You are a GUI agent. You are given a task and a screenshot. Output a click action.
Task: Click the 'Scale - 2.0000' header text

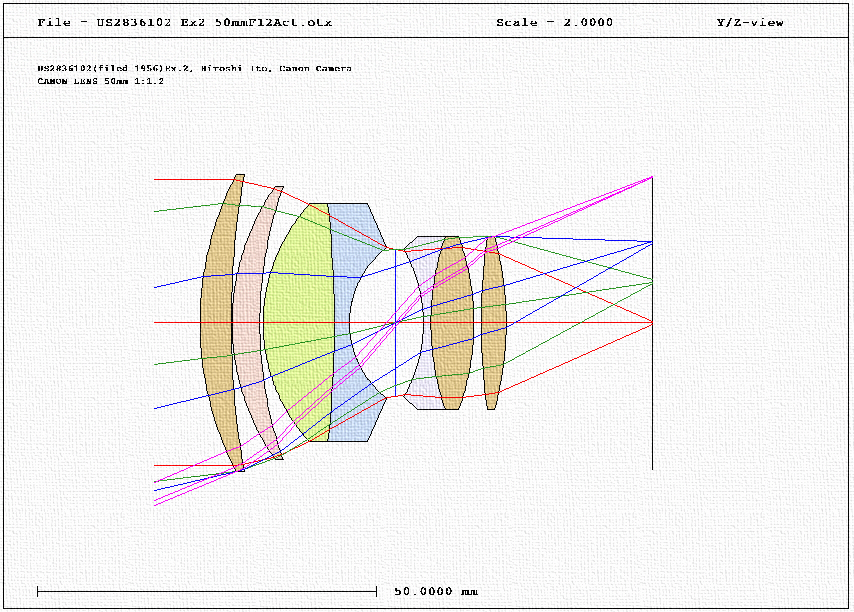tap(554, 22)
